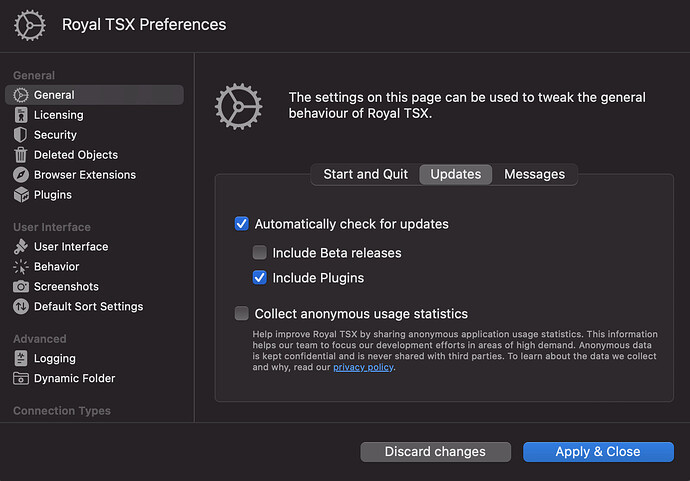The height and width of the screenshot is (481, 690).
Task: Click the Screenshots camera icon
Action: pyautogui.click(x=21, y=287)
